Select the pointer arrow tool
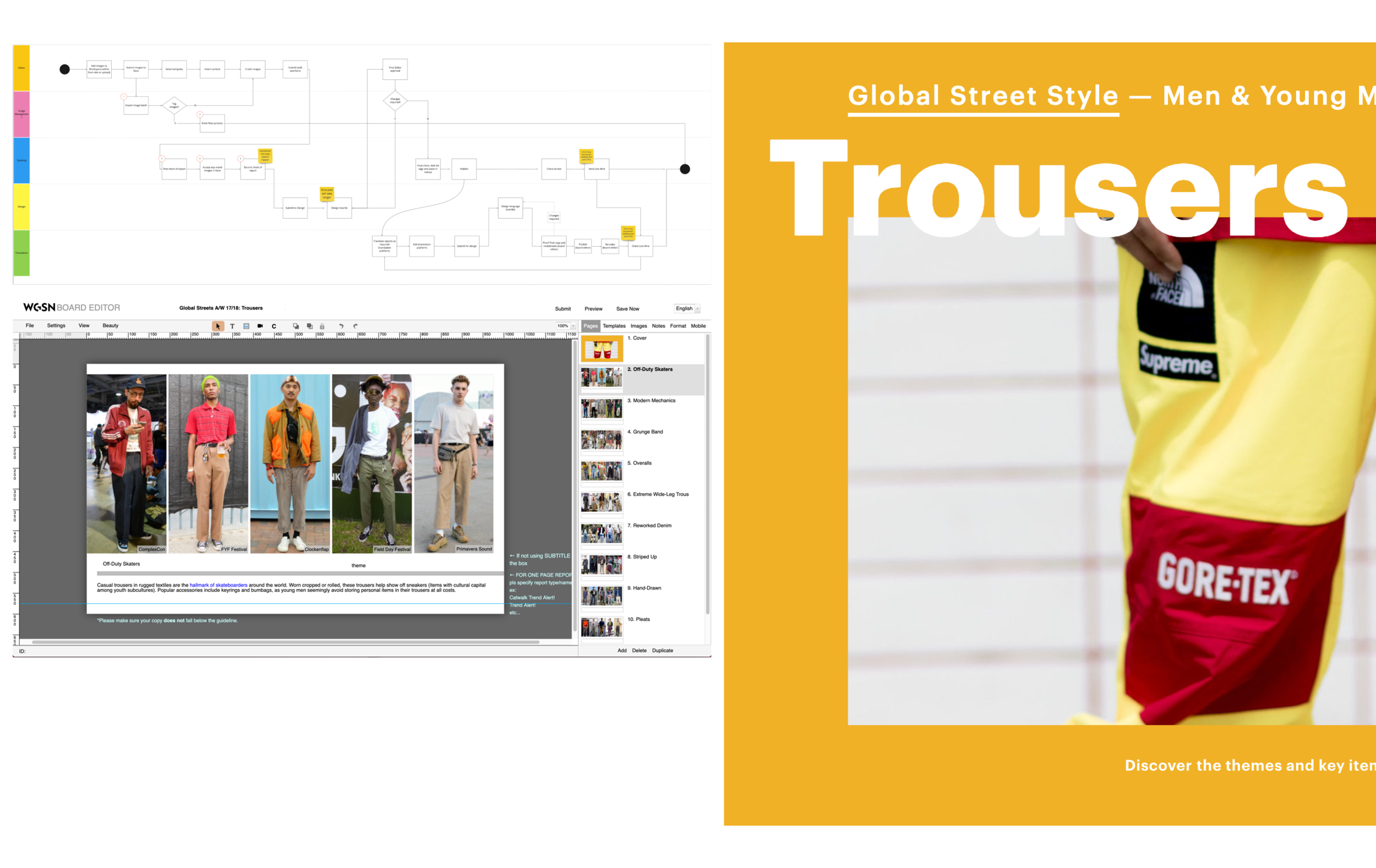This screenshot has height=868, width=1376. [218, 326]
